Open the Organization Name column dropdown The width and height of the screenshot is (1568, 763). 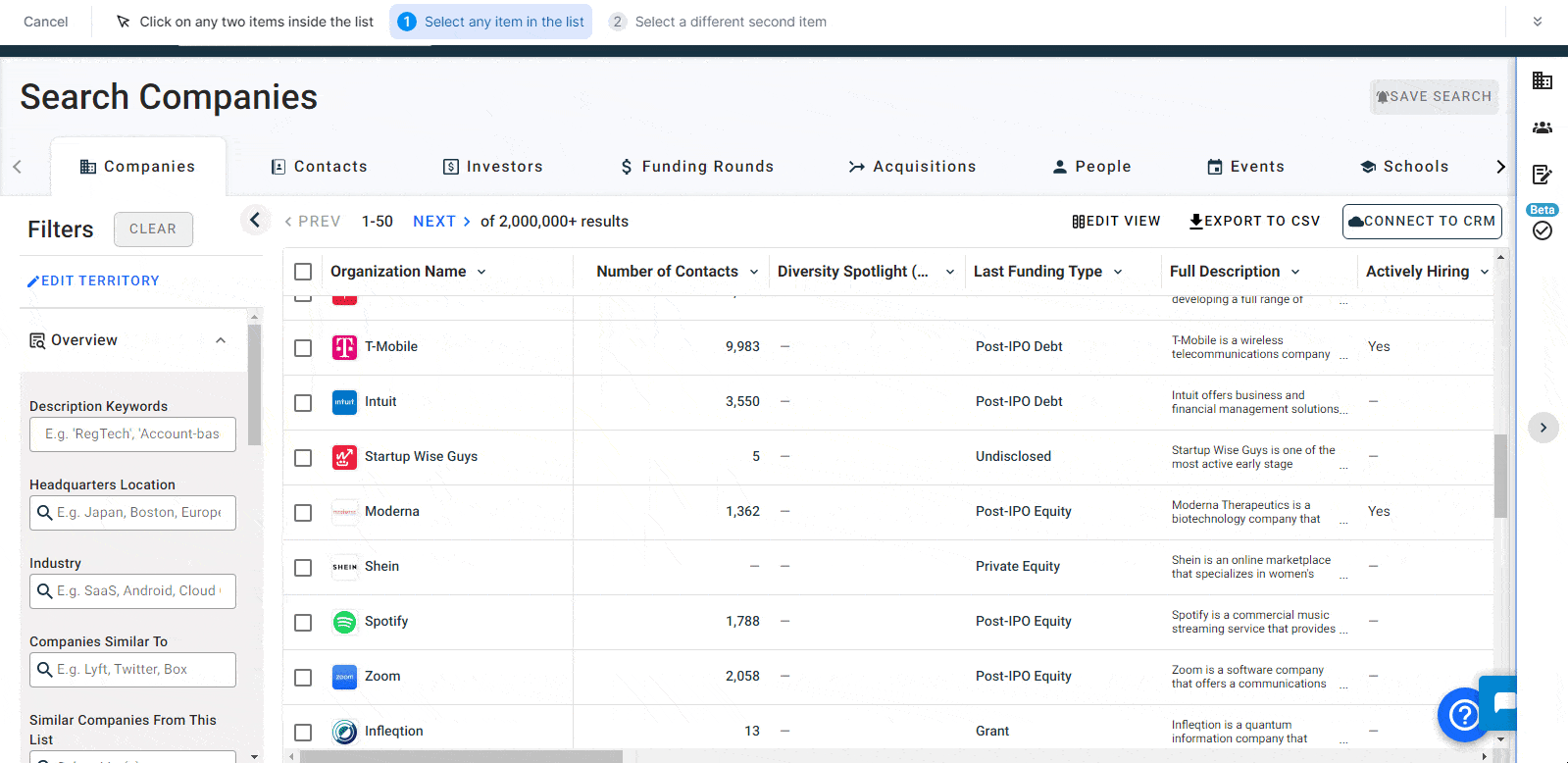click(481, 272)
